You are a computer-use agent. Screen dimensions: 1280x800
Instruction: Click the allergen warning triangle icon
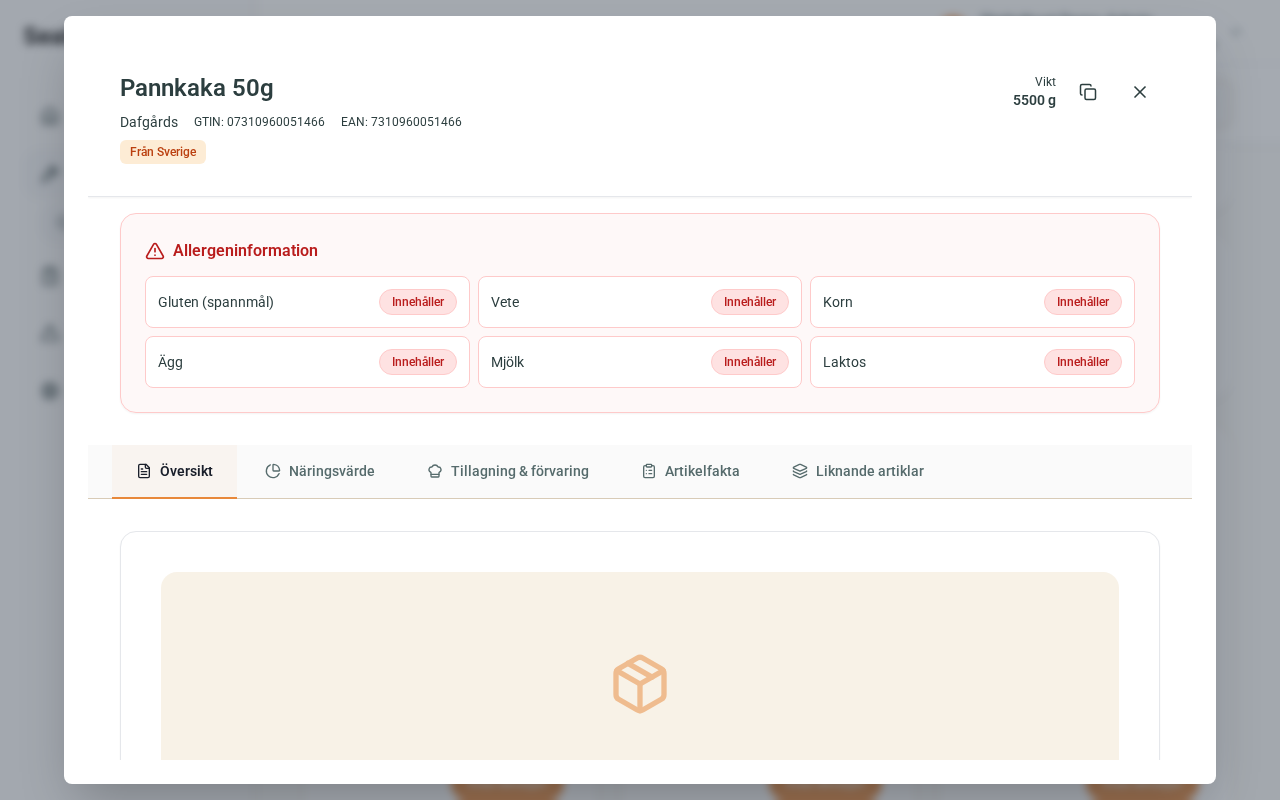click(155, 251)
